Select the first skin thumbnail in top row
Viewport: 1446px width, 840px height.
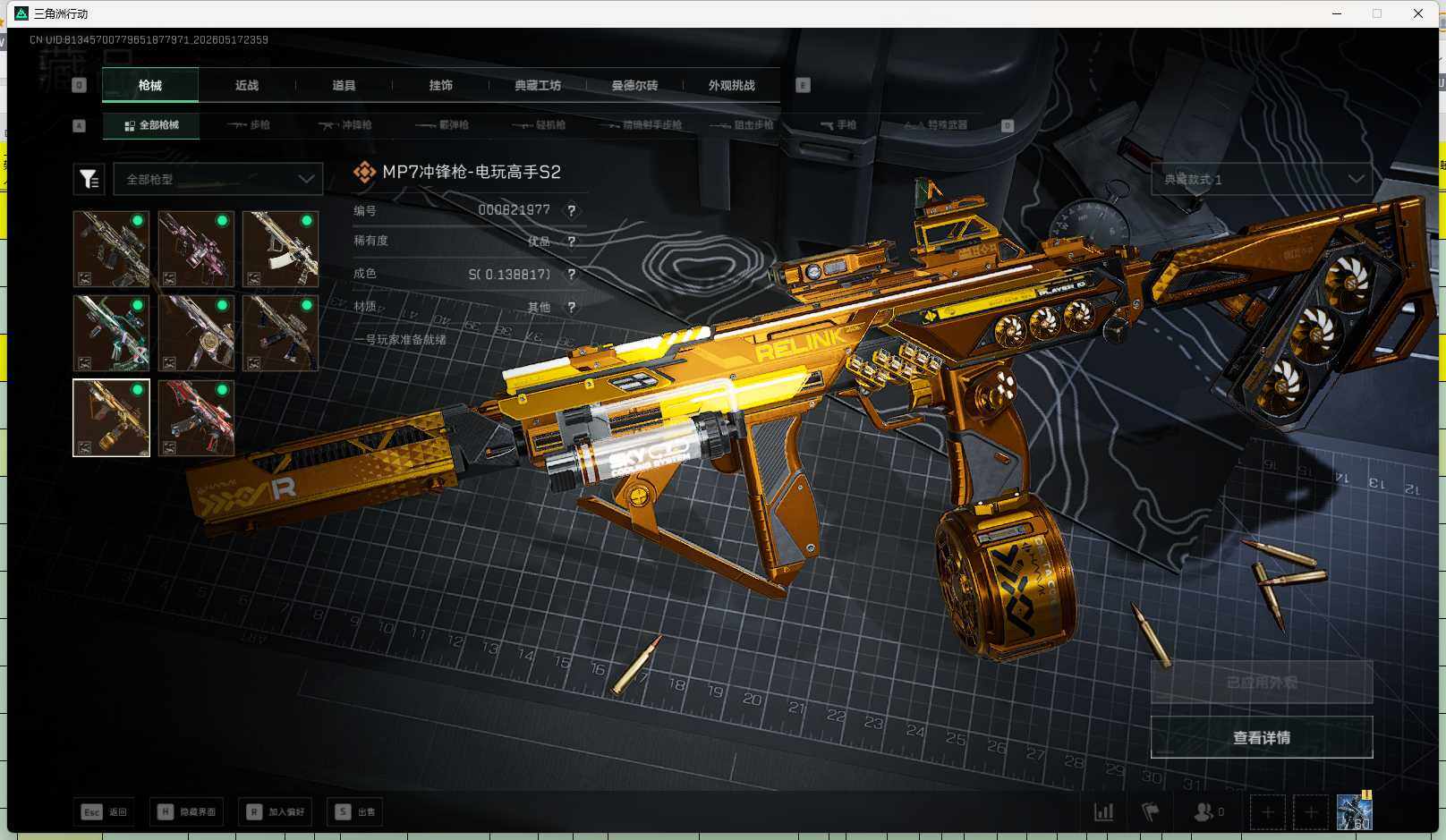point(112,249)
